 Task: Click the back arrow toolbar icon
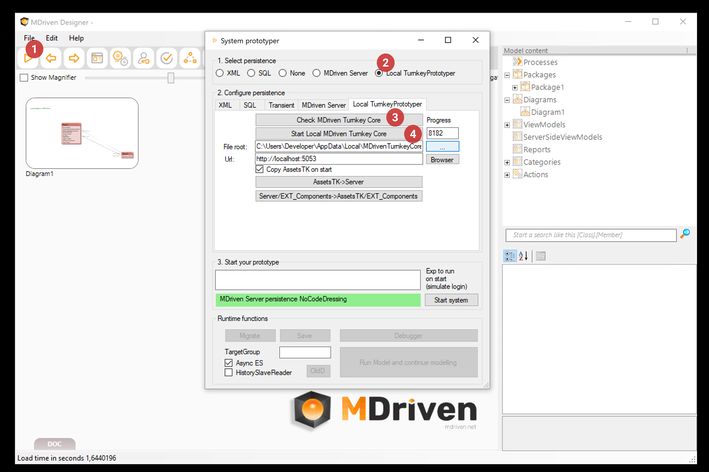point(51,58)
